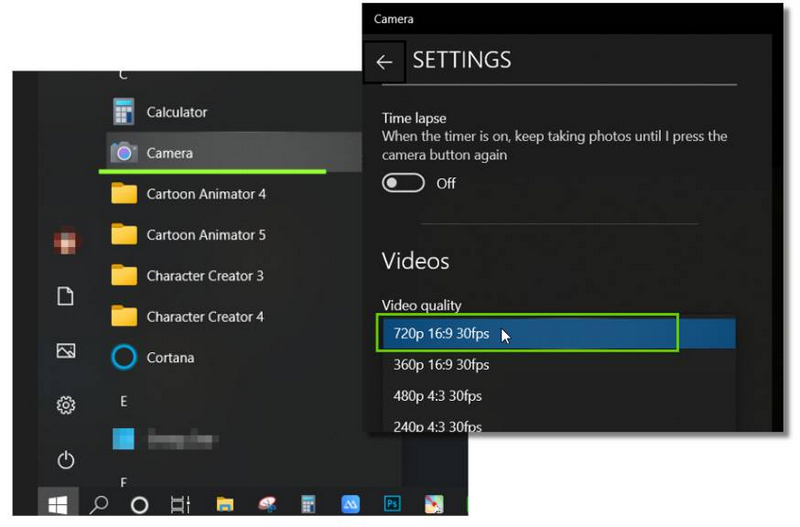
Task: Choose 360p 16:9 30fps video quality
Action: click(559, 365)
